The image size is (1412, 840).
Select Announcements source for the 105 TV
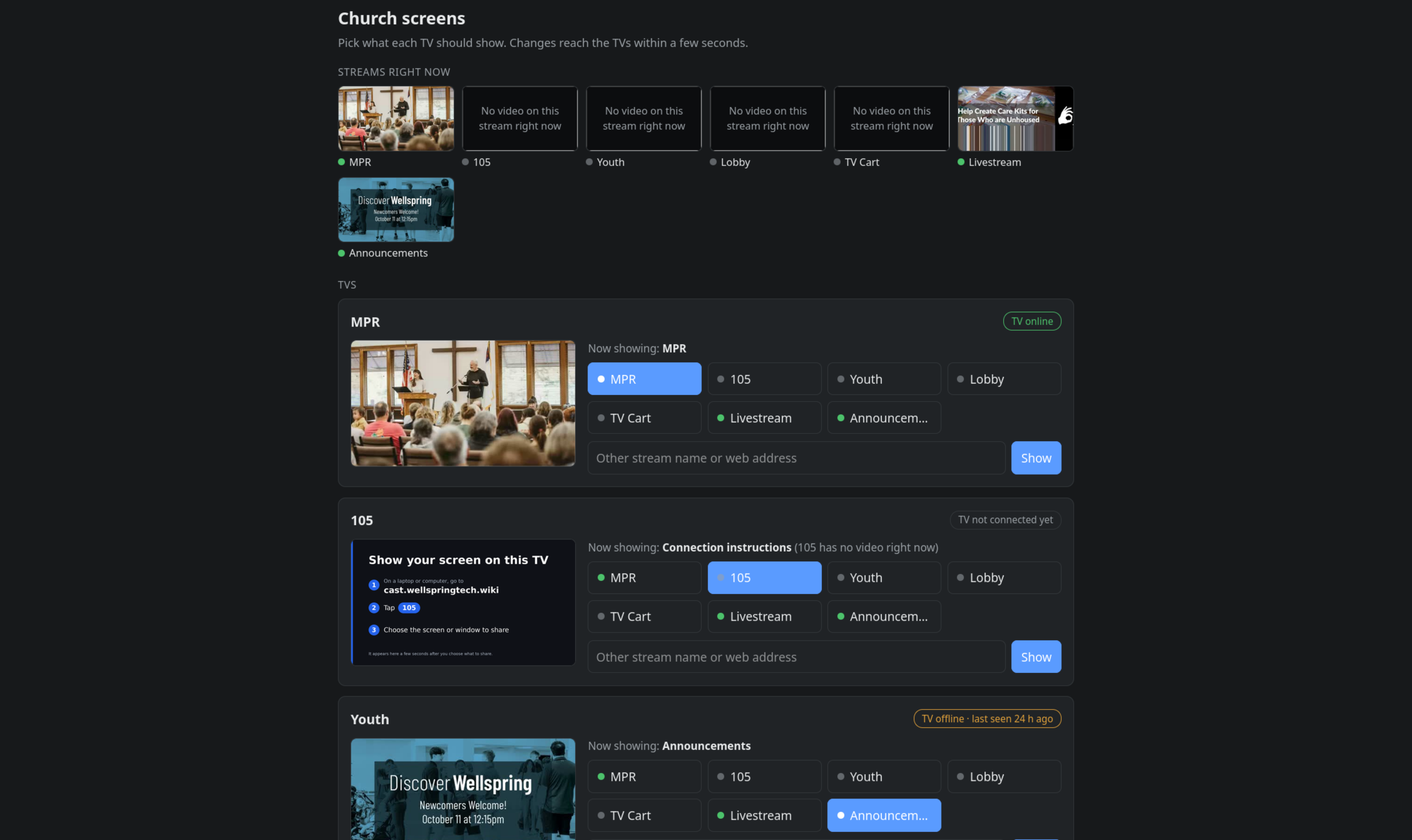(x=884, y=616)
